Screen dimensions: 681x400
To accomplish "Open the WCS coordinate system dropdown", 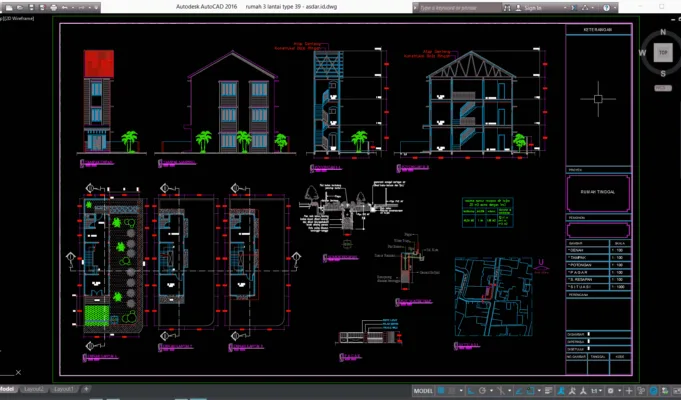I will point(663,88).
